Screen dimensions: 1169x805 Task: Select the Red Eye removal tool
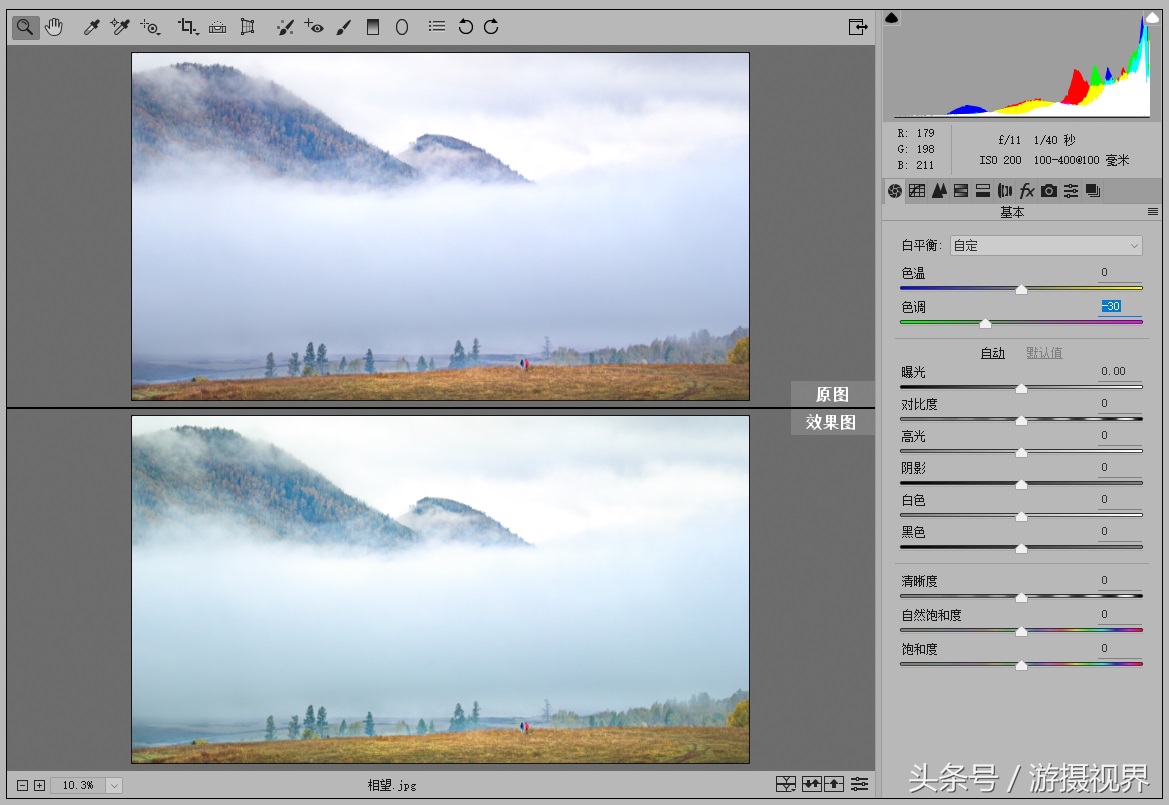pyautogui.click(x=315, y=27)
